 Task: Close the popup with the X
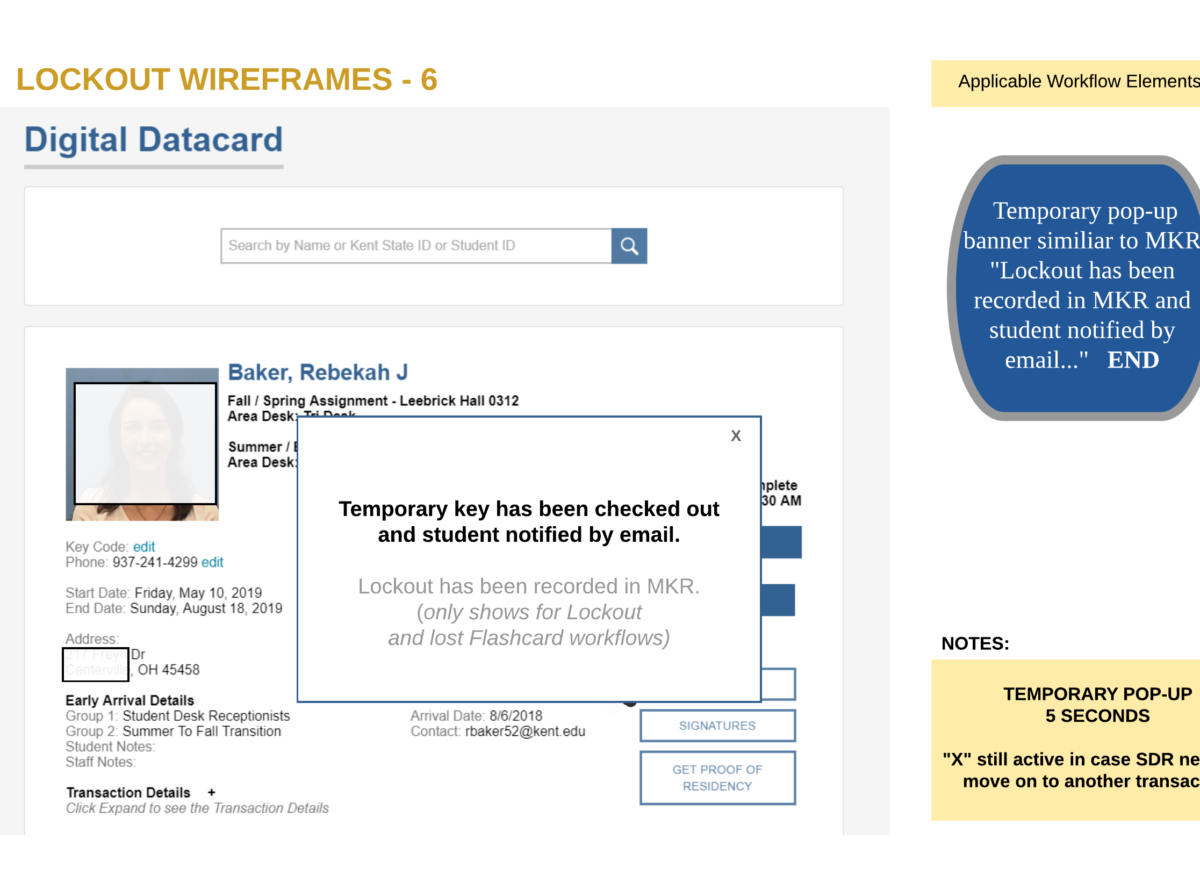click(736, 436)
